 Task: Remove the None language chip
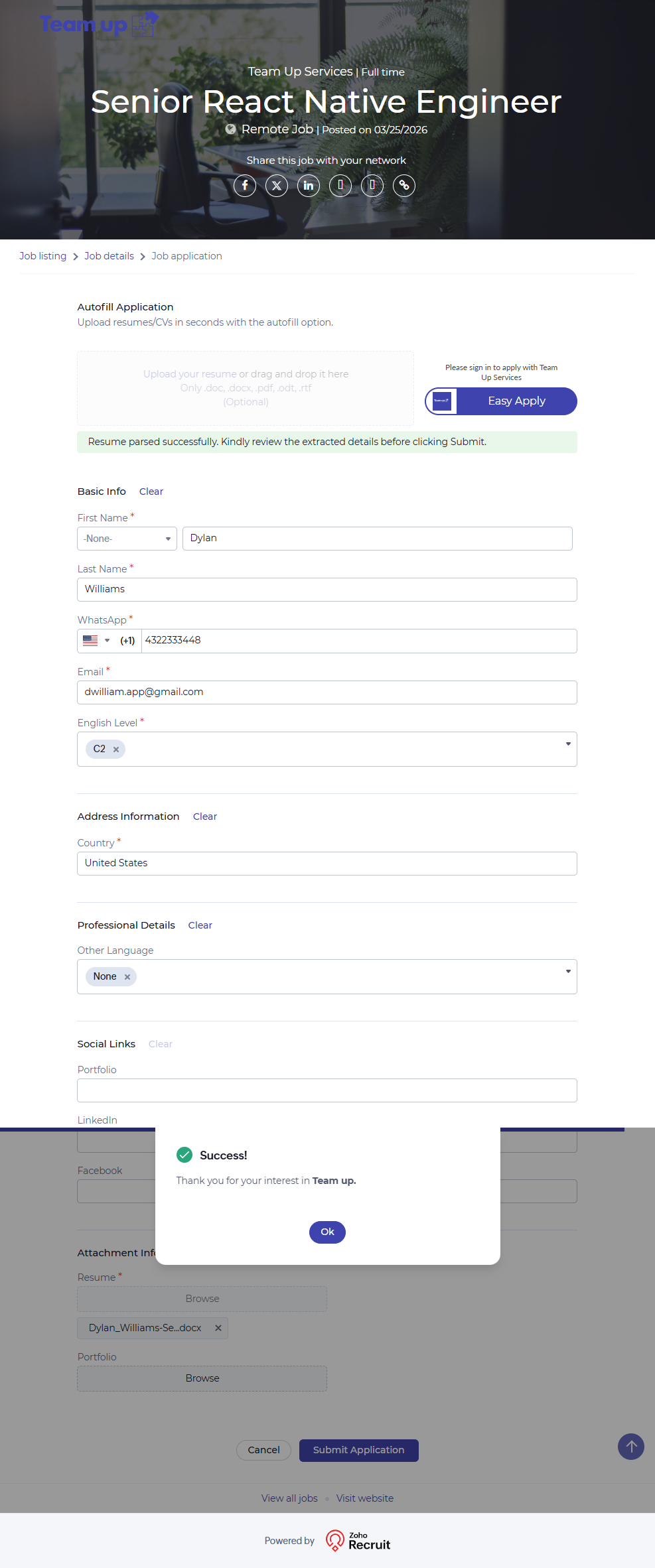click(127, 977)
